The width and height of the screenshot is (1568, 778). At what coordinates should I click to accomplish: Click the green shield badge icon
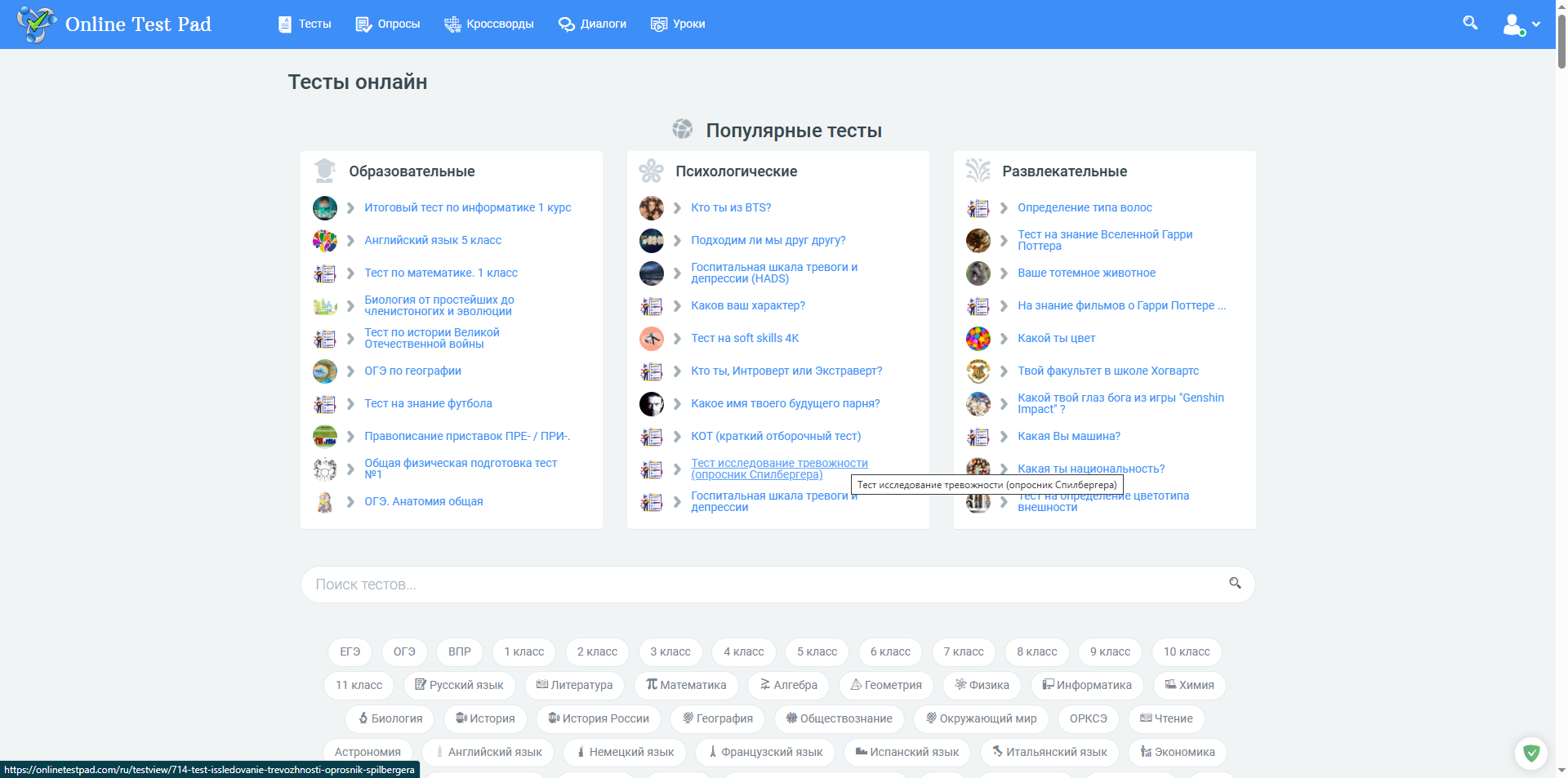1531,754
